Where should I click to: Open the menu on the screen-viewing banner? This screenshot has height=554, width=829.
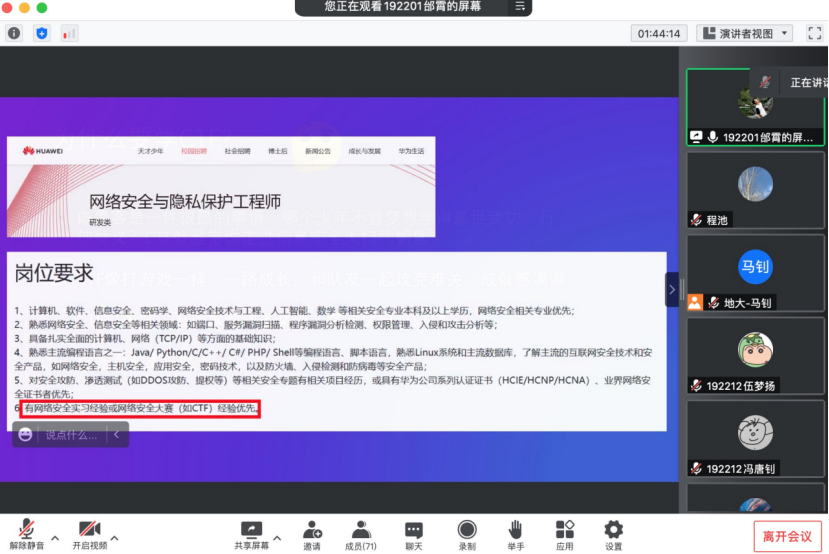click(x=520, y=7)
